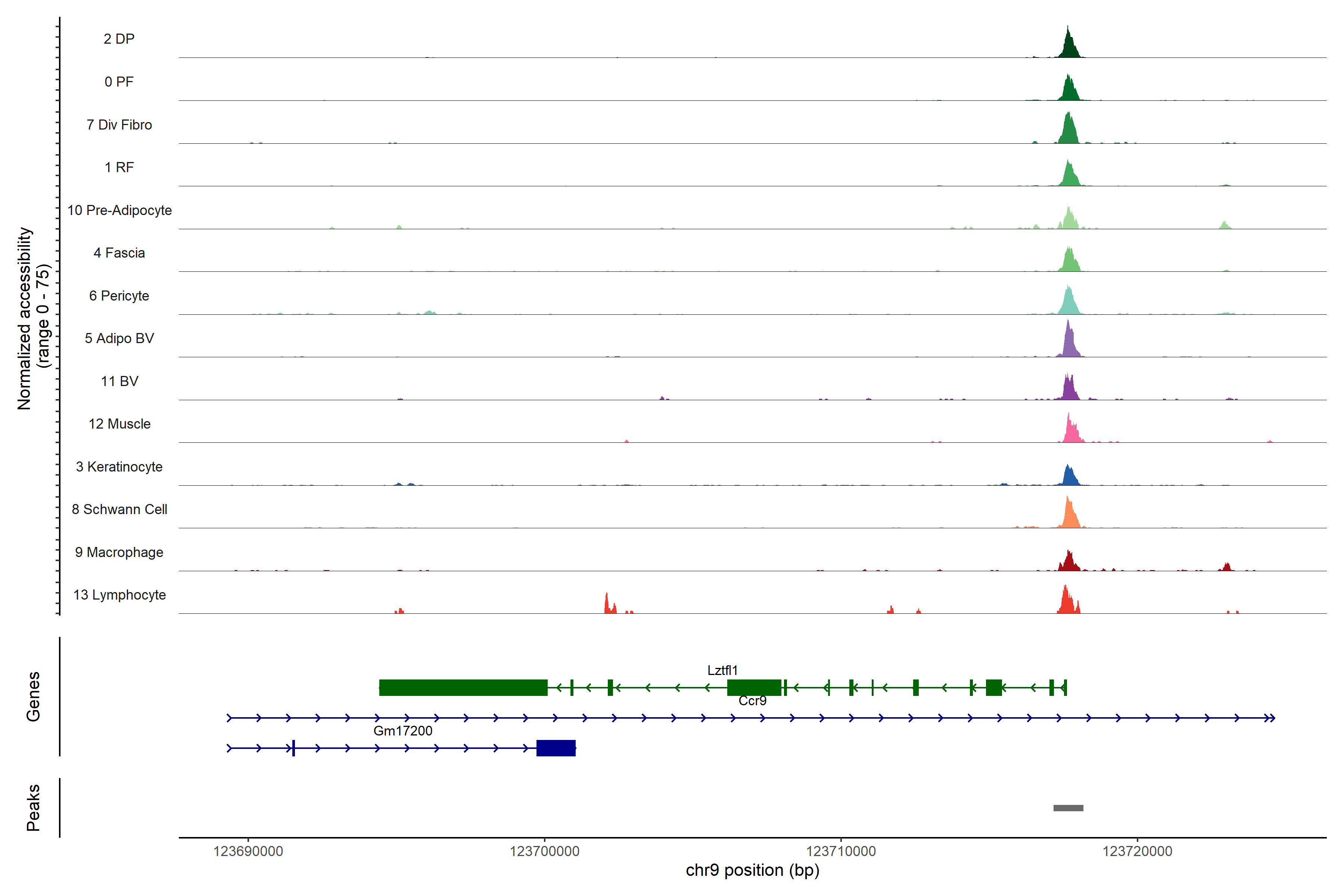Click the 3 Keratinocyte track label

point(119,467)
